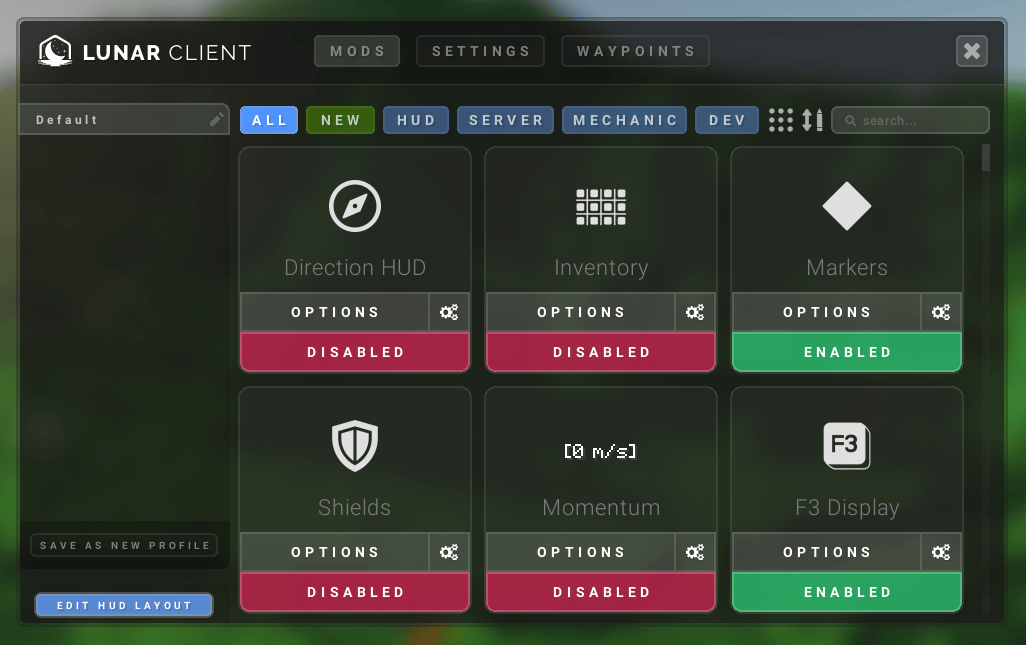This screenshot has width=1026, height=645.
Task: Click the gear icon for Momentum mod
Action: coord(695,552)
